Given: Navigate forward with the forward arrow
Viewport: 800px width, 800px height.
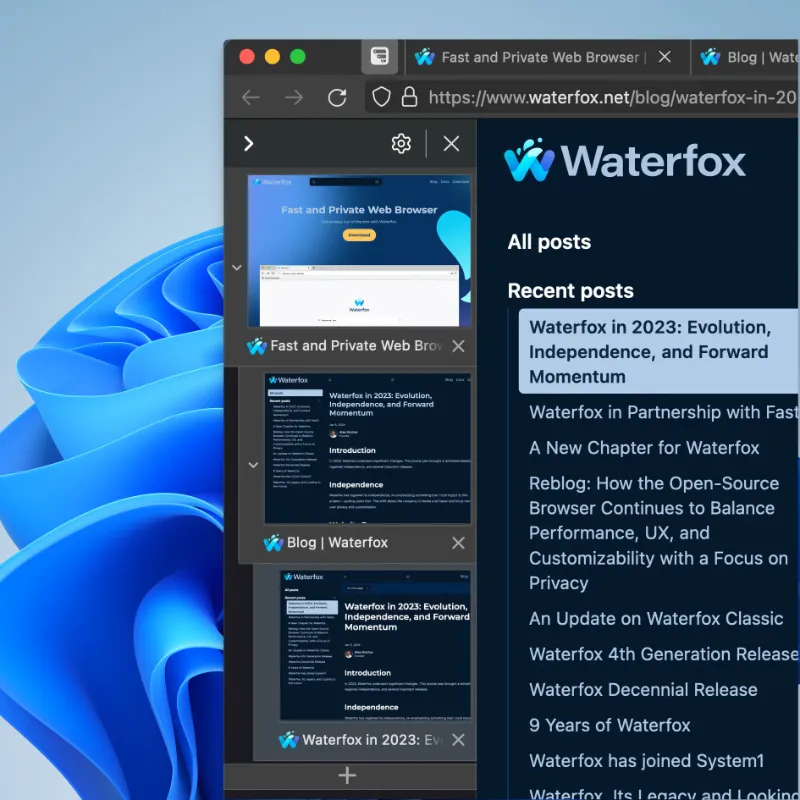Looking at the screenshot, I should (294, 98).
